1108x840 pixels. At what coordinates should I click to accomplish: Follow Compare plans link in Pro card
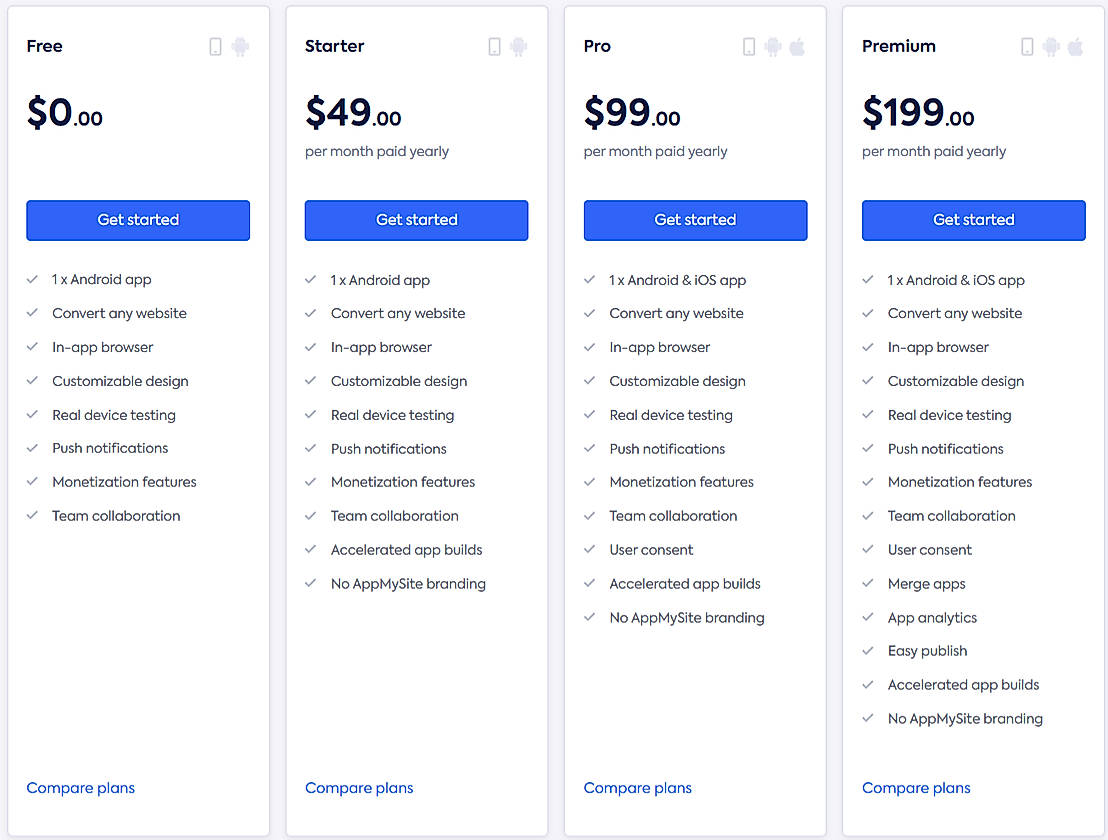638,788
